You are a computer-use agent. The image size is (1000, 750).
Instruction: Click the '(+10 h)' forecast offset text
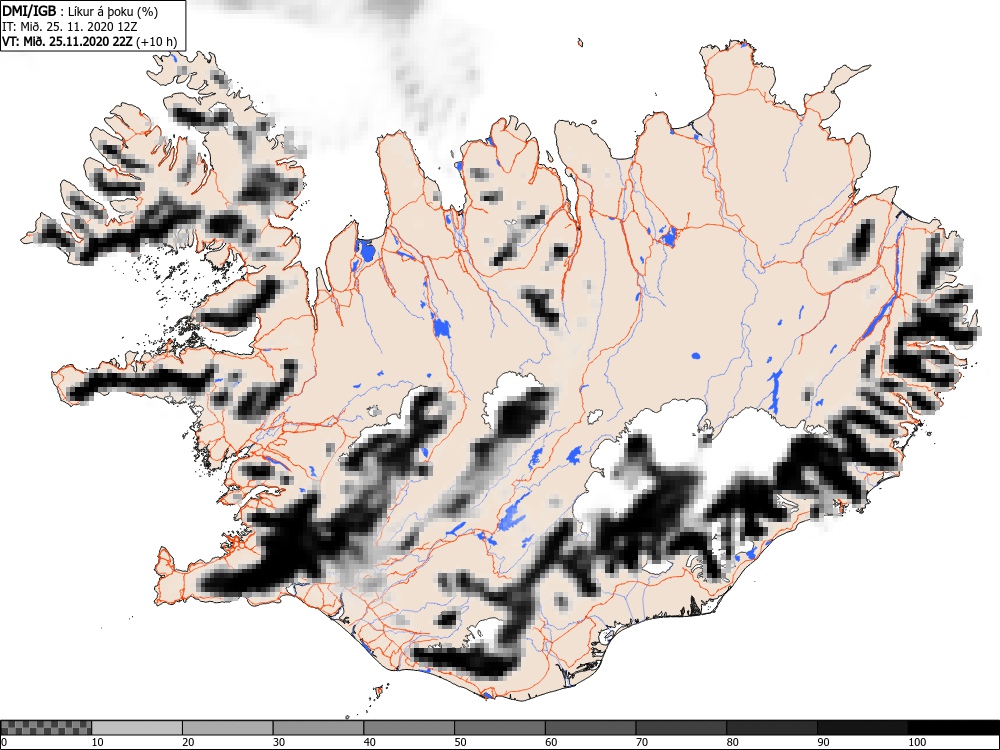click(x=156, y=41)
